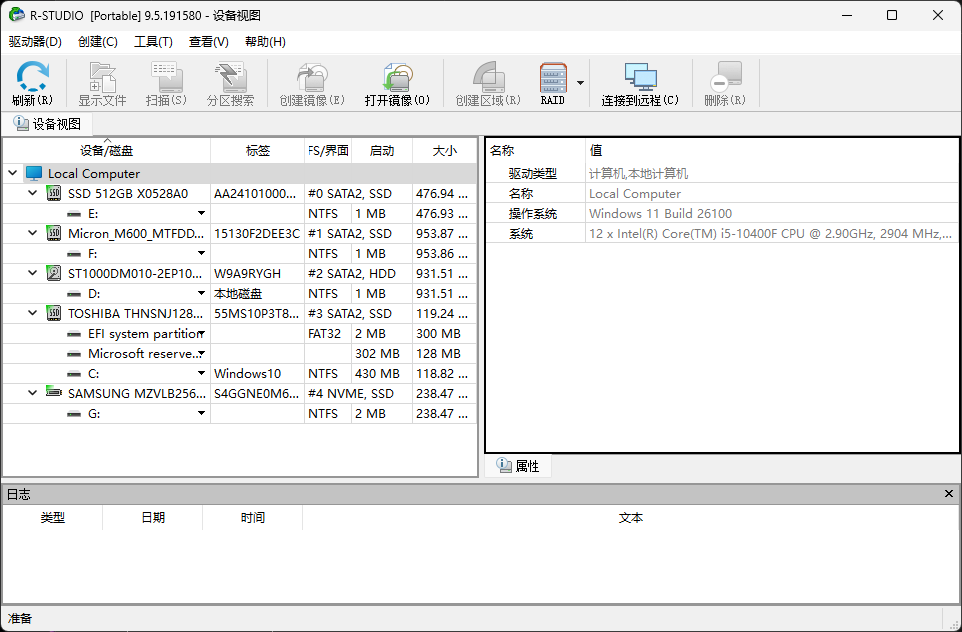Click the Type (类型) log column header
This screenshot has width=962, height=632.
53,518
